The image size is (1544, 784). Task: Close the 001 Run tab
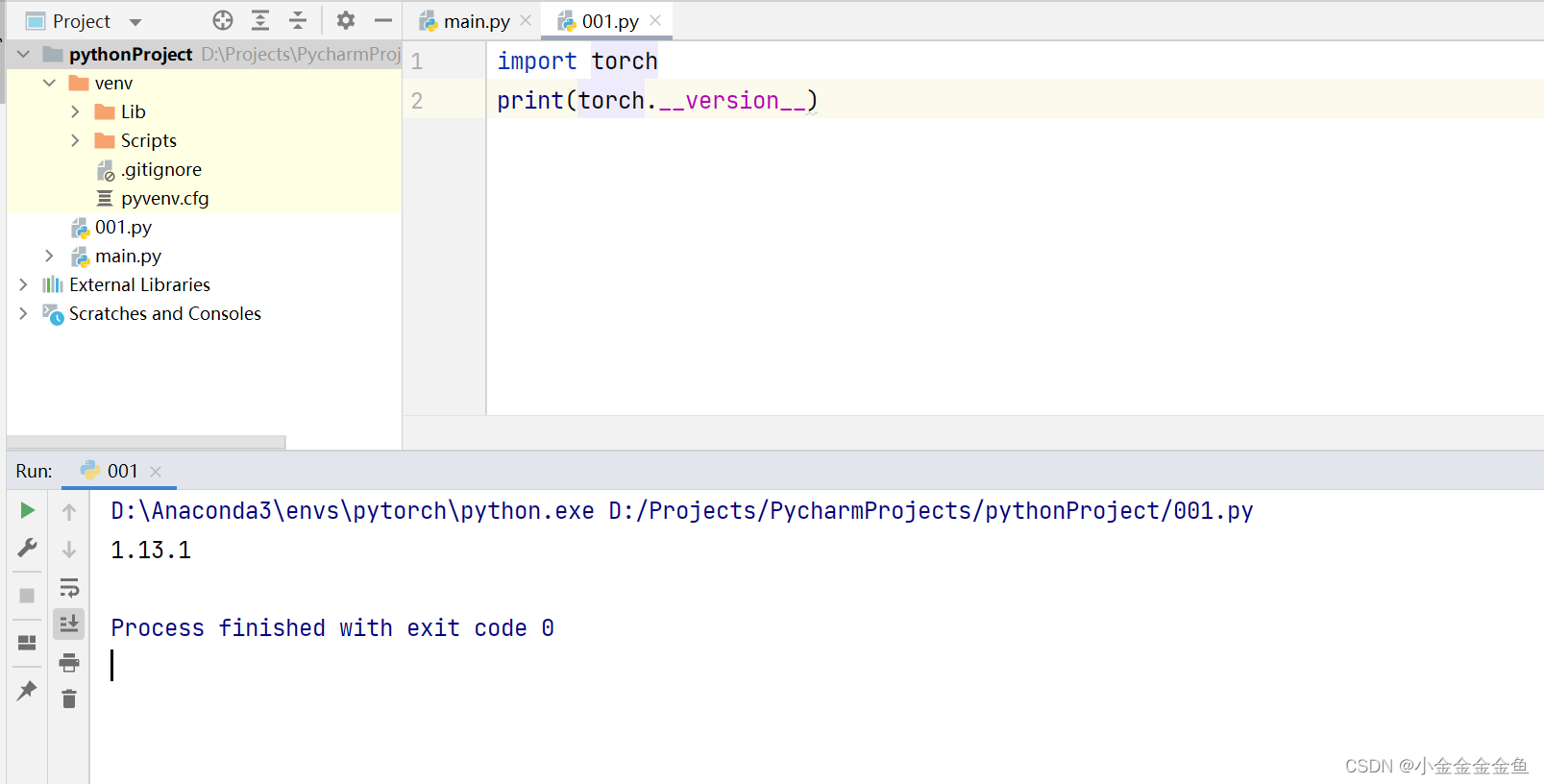coord(156,472)
